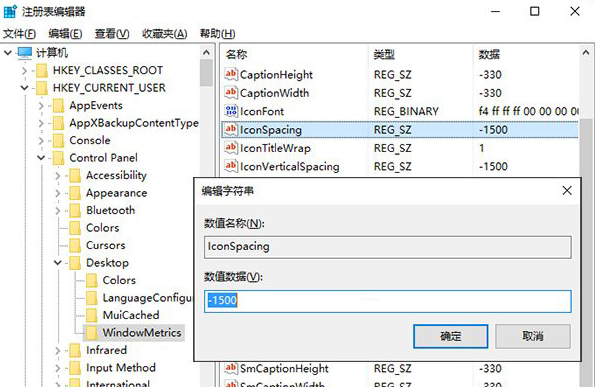Expand the Appearance key
Viewport: 595px width, 387px height.
(x=58, y=193)
